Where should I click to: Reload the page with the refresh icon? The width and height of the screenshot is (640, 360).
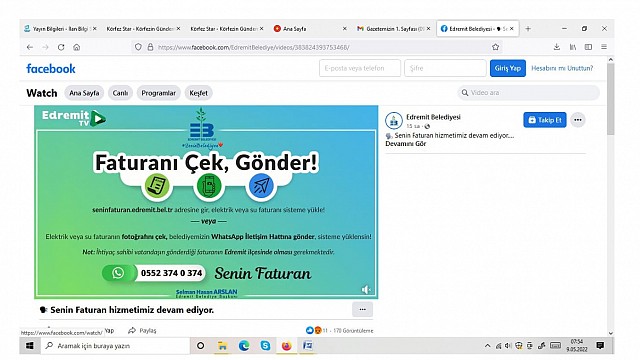(61, 47)
